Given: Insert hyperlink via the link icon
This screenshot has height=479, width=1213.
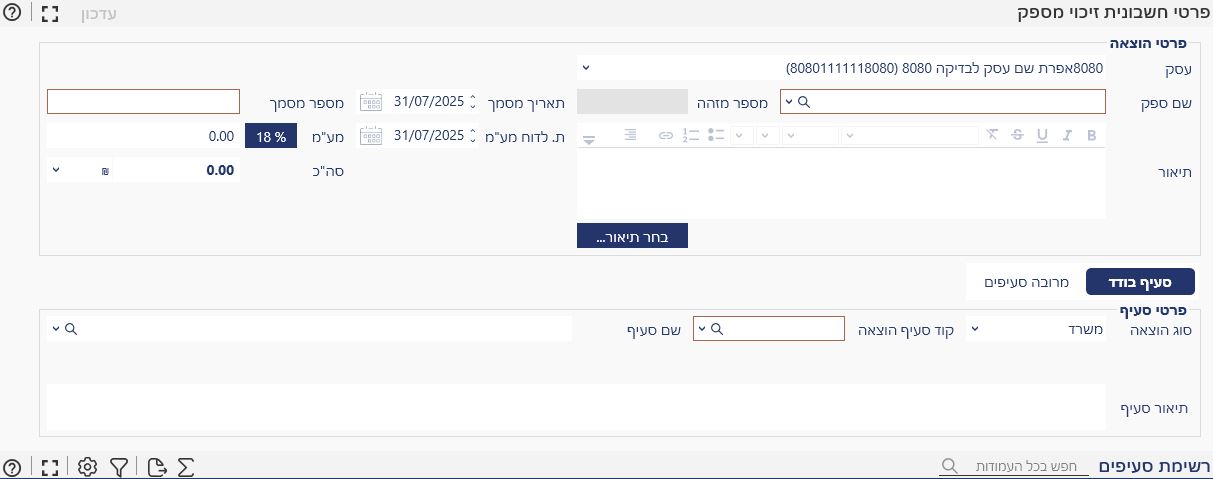Looking at the screenshot, I should click(666, 136).
